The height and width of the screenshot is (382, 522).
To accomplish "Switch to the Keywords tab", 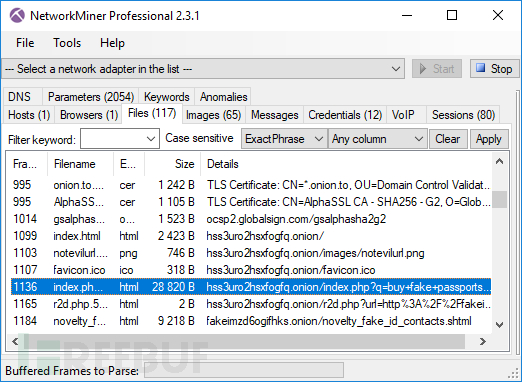I will (167, 97).
